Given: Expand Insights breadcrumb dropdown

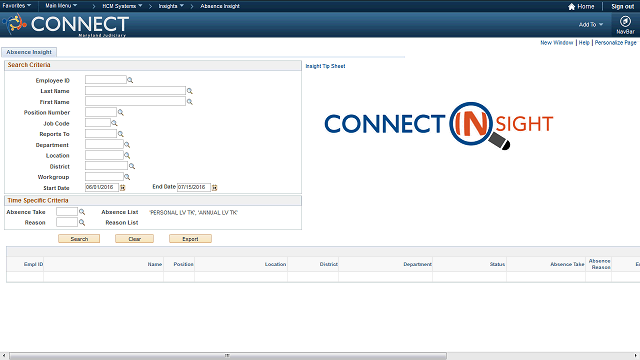Looking at the screenshot, I should coord(171,6).
